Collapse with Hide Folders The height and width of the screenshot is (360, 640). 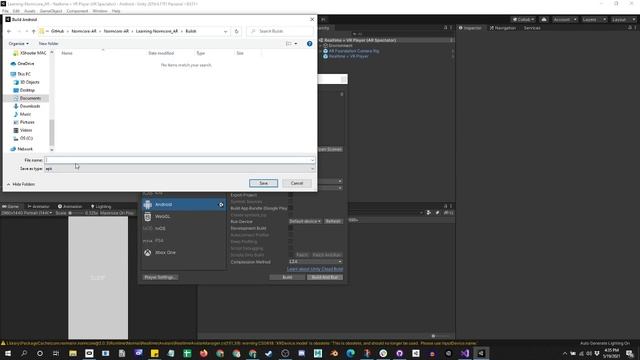pos(21,184)
